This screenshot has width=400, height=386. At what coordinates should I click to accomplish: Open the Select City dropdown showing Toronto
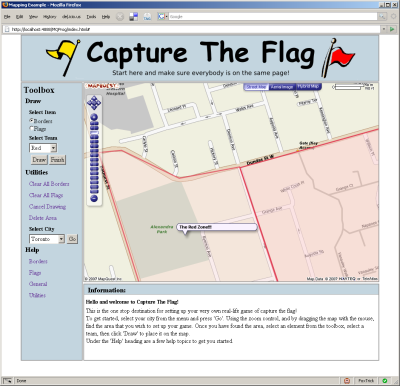pyautogui.click(x=47, y=239)
